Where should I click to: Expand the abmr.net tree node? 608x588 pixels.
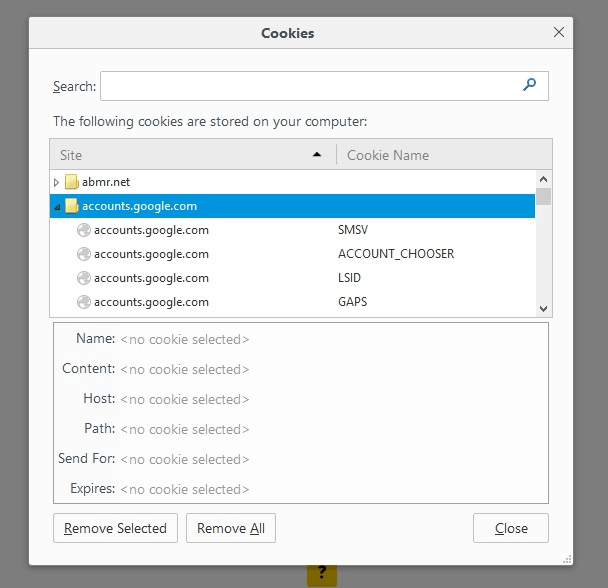point(57,183)
